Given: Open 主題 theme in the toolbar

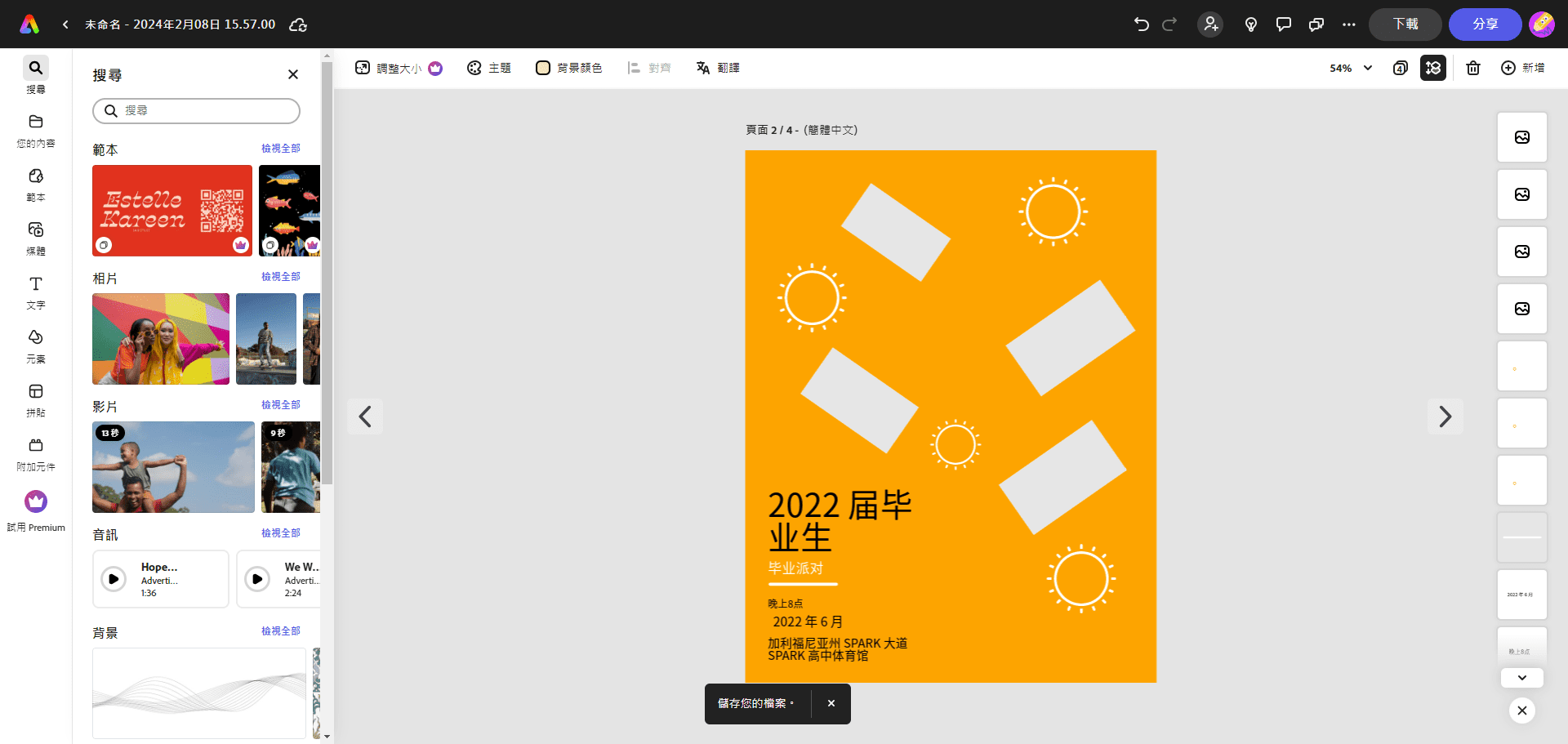Looking at the screenshot, I should 489,69.
